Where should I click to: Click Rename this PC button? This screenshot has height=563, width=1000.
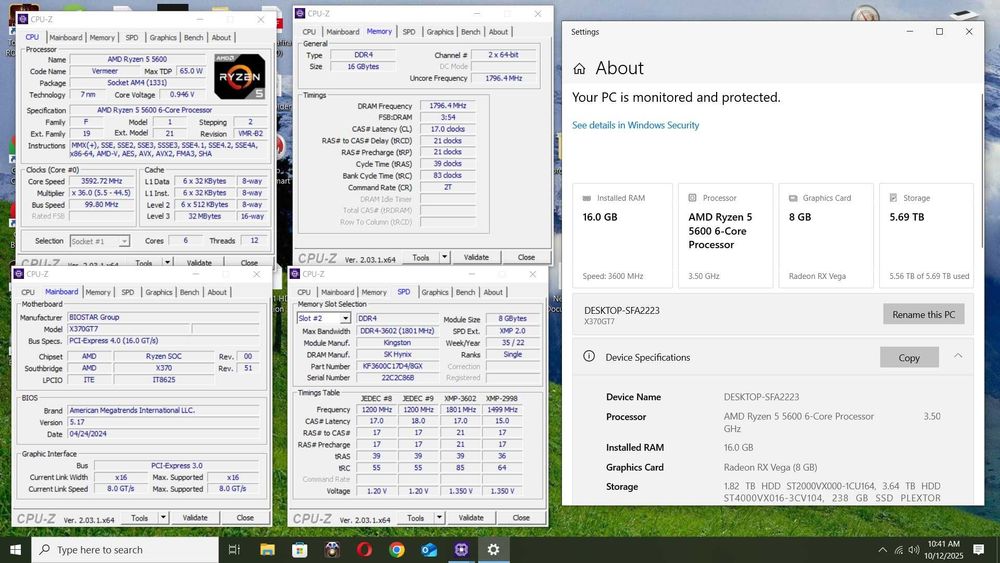tap(923, 314)
